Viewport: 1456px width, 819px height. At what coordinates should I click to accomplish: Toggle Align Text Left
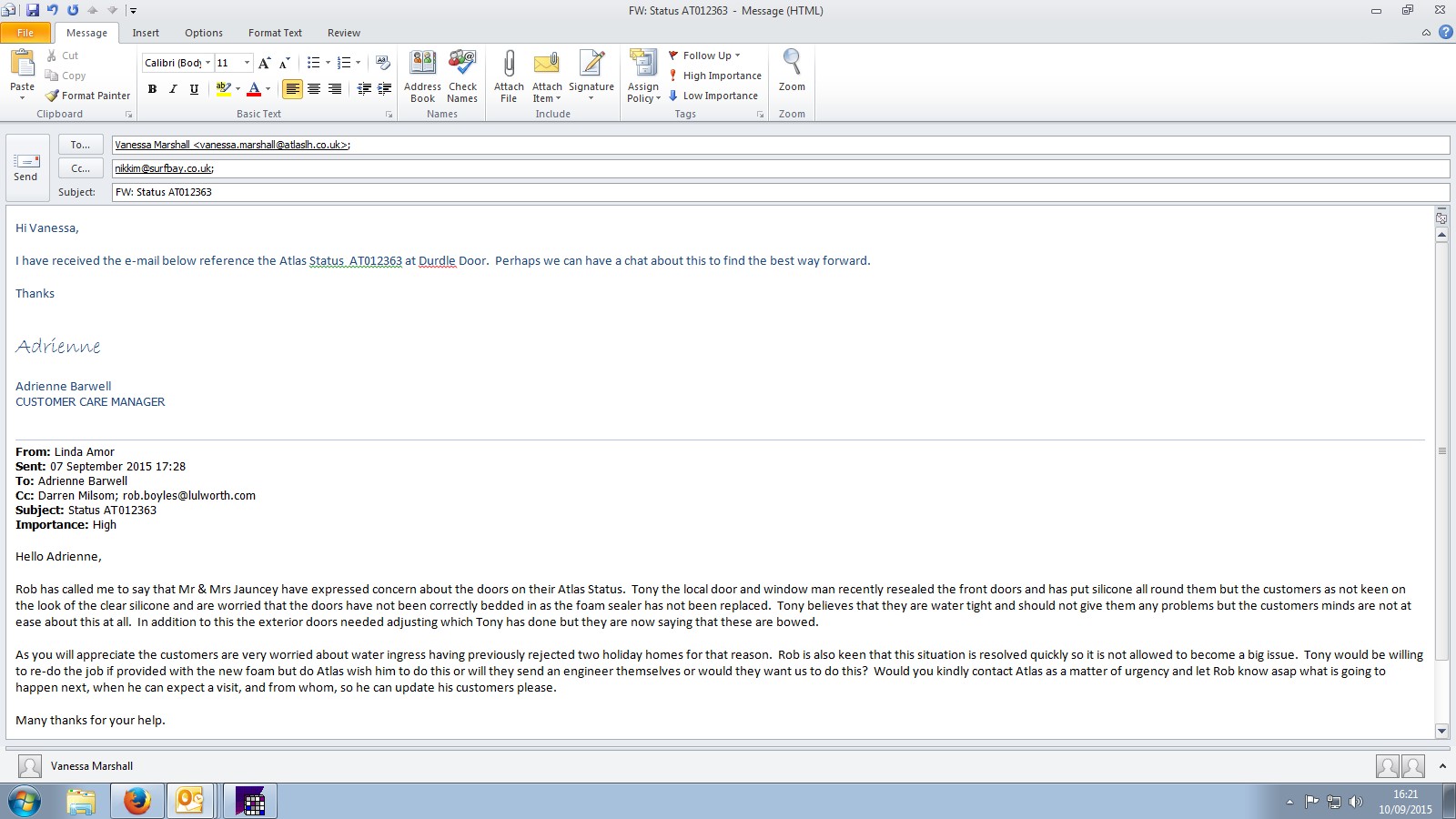(x=292, y=89)
